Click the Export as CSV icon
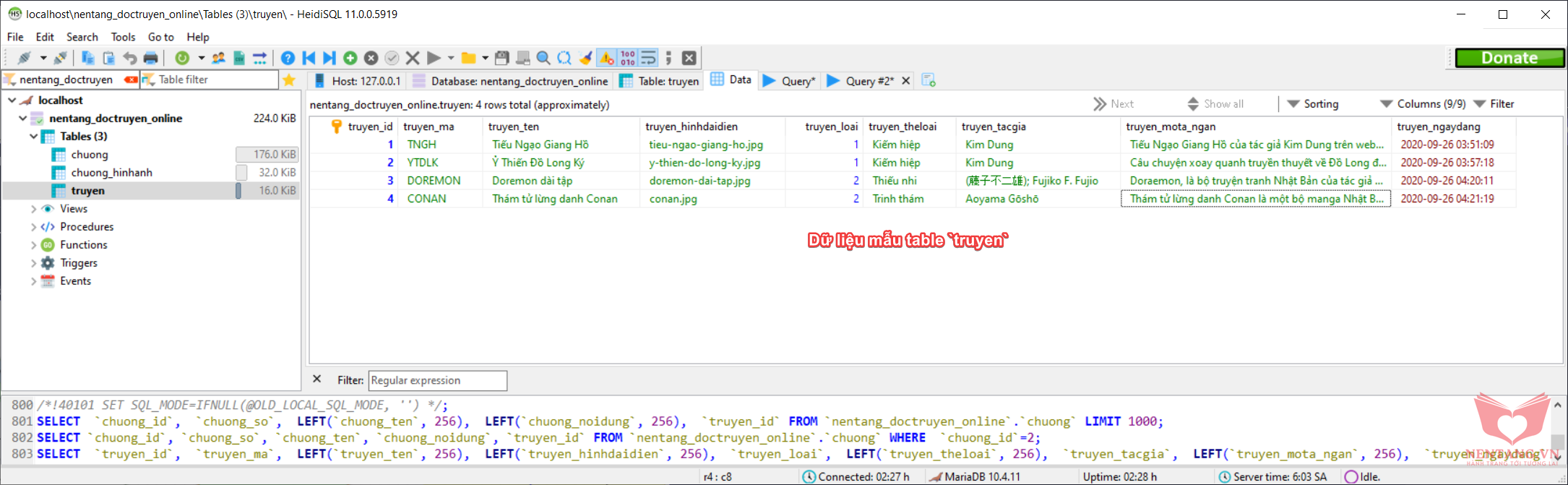 pos(239,58)
